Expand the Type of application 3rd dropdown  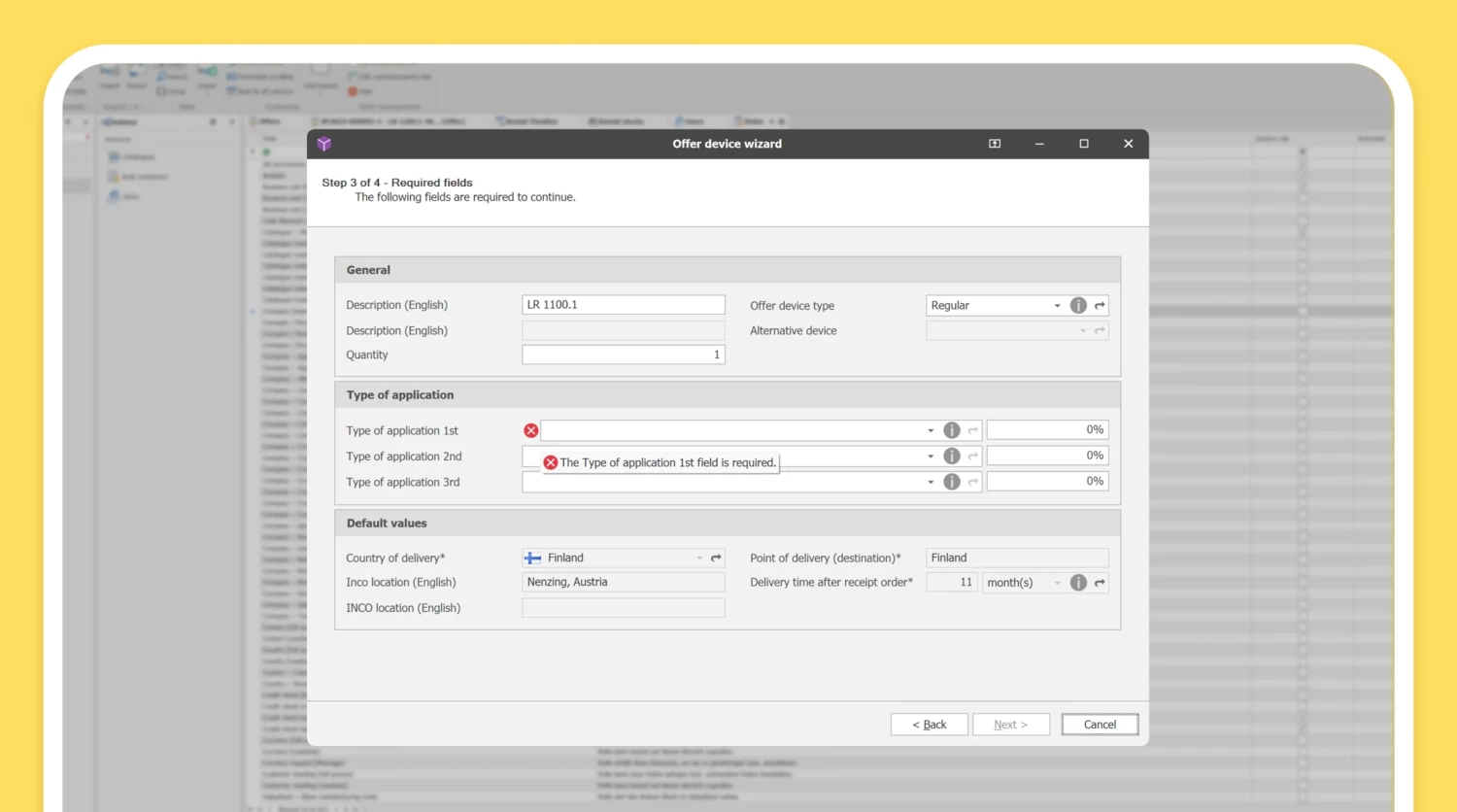pos(930,482)
